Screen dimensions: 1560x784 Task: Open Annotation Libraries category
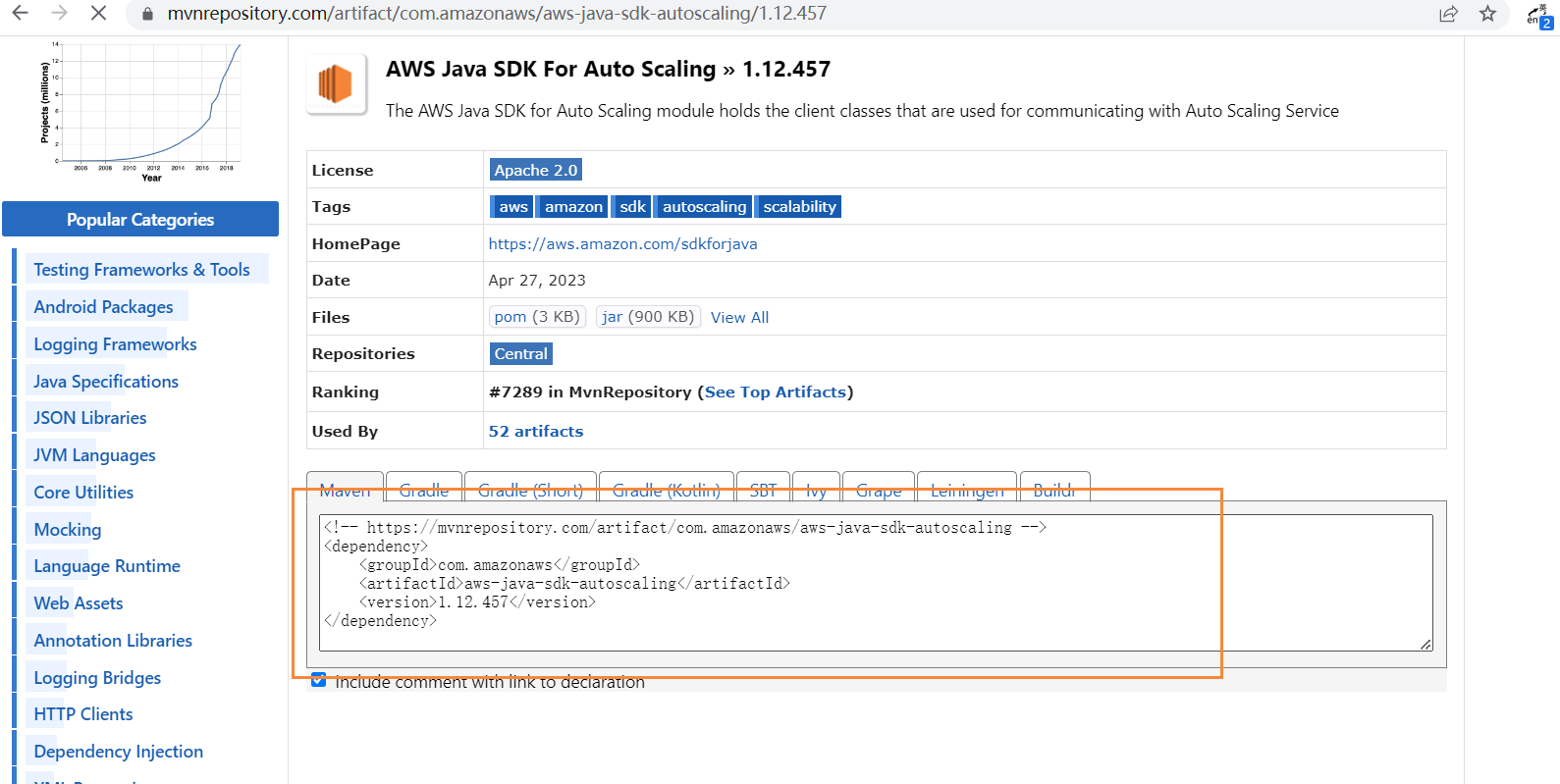113,640
